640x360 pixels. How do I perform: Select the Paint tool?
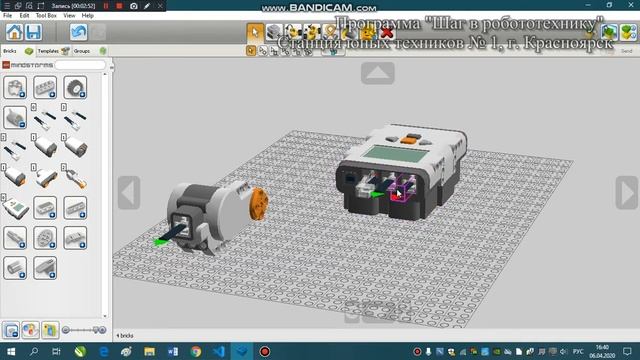point(349,32)
